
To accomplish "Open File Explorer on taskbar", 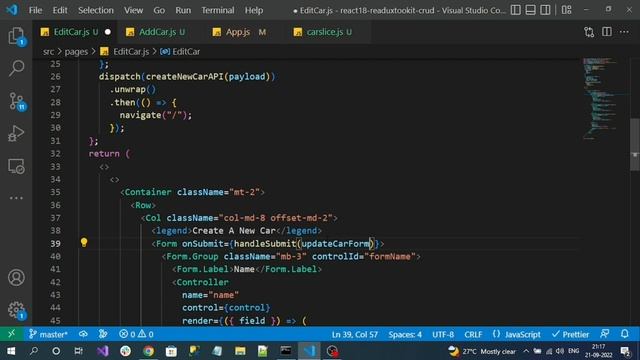I will [240, 351].
